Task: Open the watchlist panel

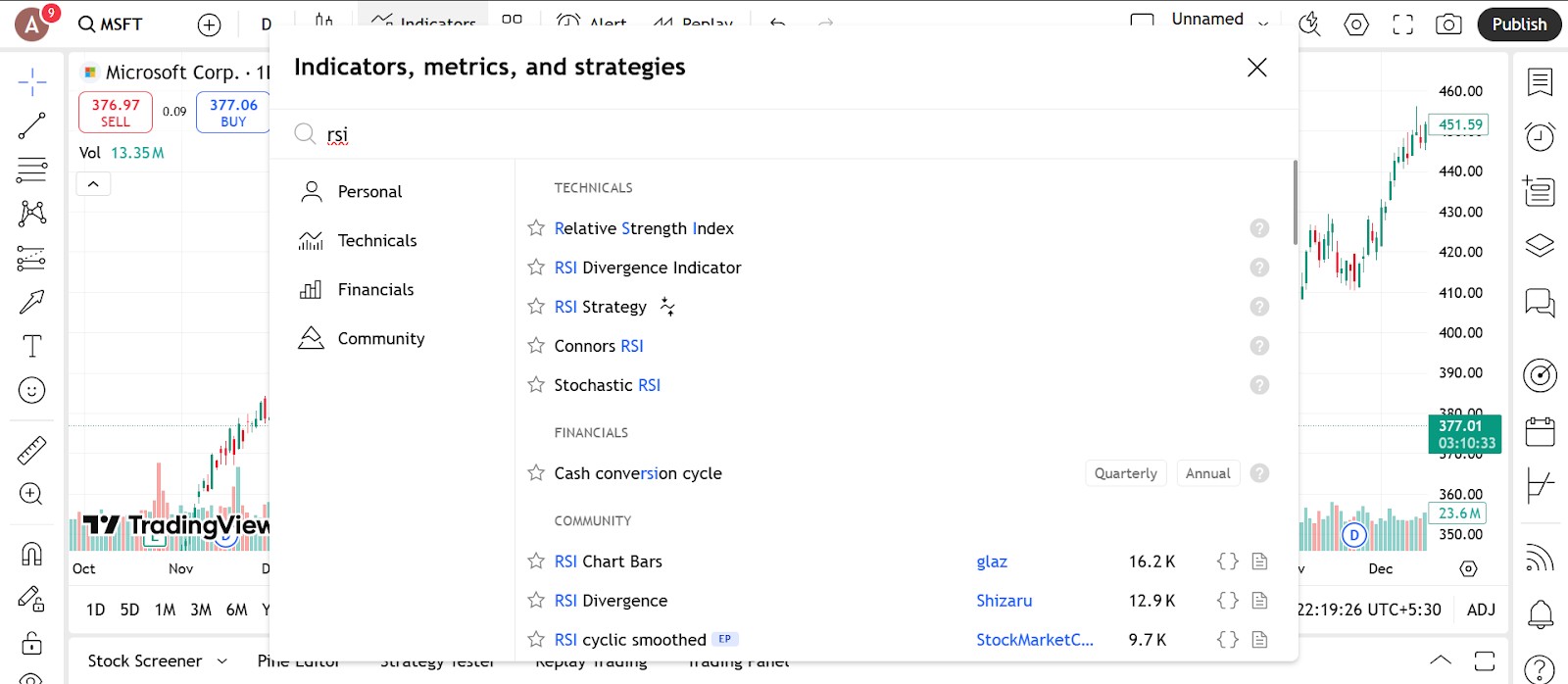Action: point(1541,82)
